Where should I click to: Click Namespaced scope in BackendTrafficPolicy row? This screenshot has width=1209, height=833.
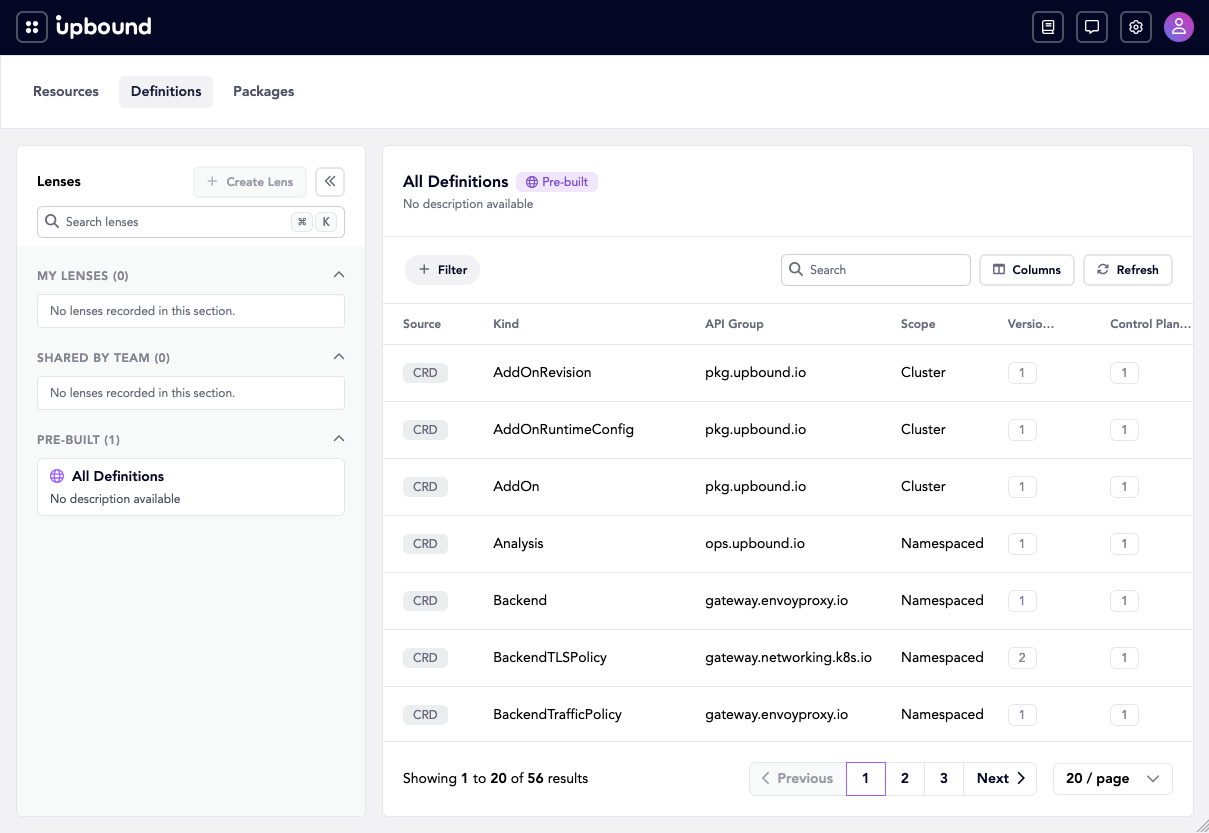[942, 715]
